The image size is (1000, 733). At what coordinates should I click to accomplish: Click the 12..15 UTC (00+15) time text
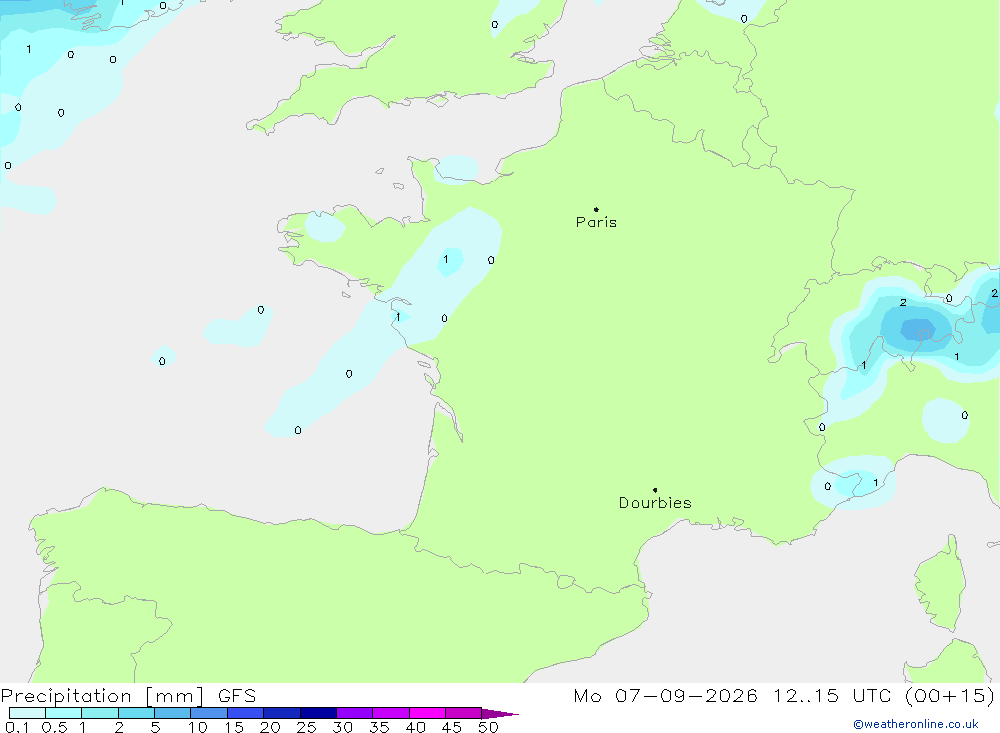click(883, 695)
